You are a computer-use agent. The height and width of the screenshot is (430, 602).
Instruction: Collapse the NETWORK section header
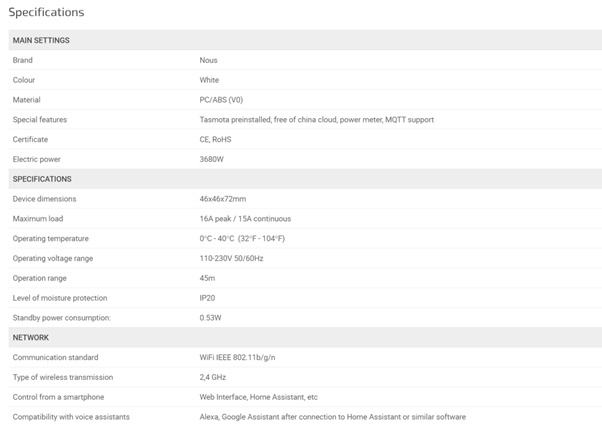coord(31,337)
